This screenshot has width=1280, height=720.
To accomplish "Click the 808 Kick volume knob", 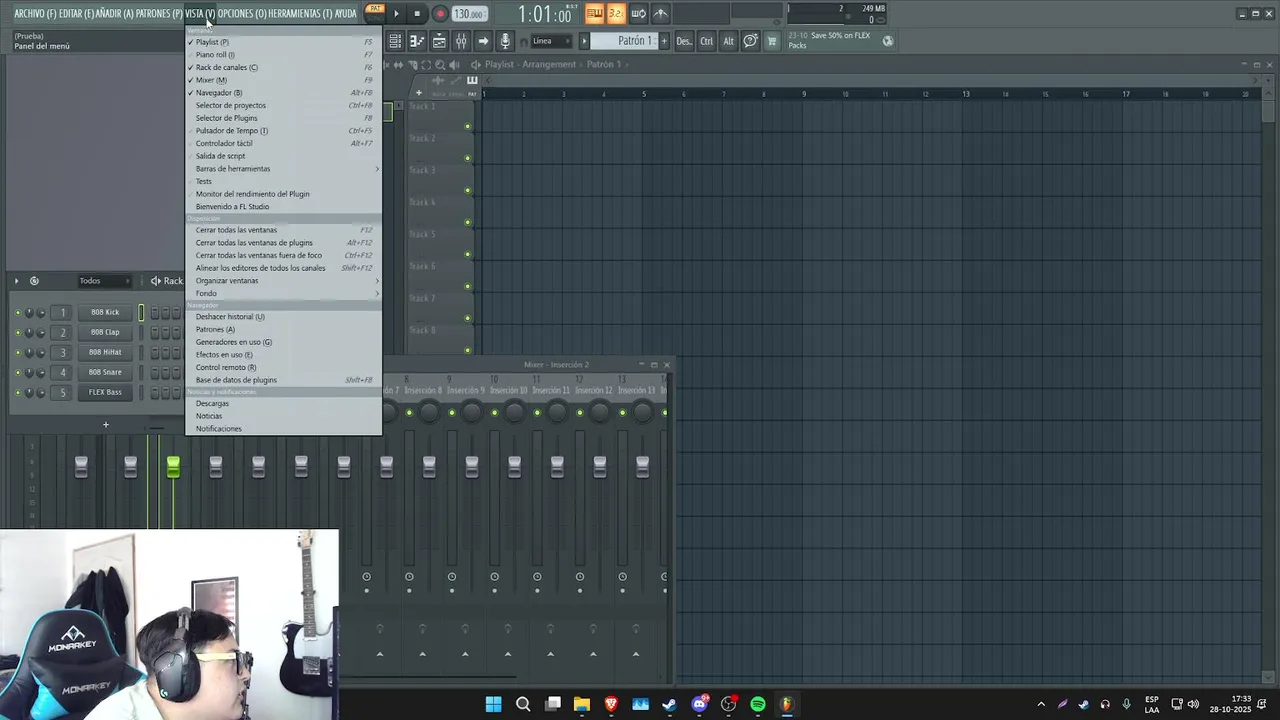I will 41,312.
